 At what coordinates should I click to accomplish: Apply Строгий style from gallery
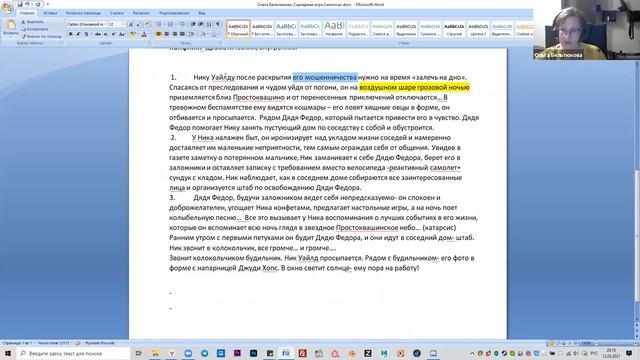453,29
